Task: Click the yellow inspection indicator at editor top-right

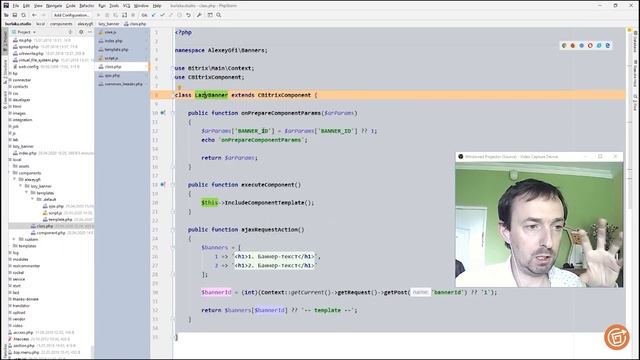Action: (629, 30)
